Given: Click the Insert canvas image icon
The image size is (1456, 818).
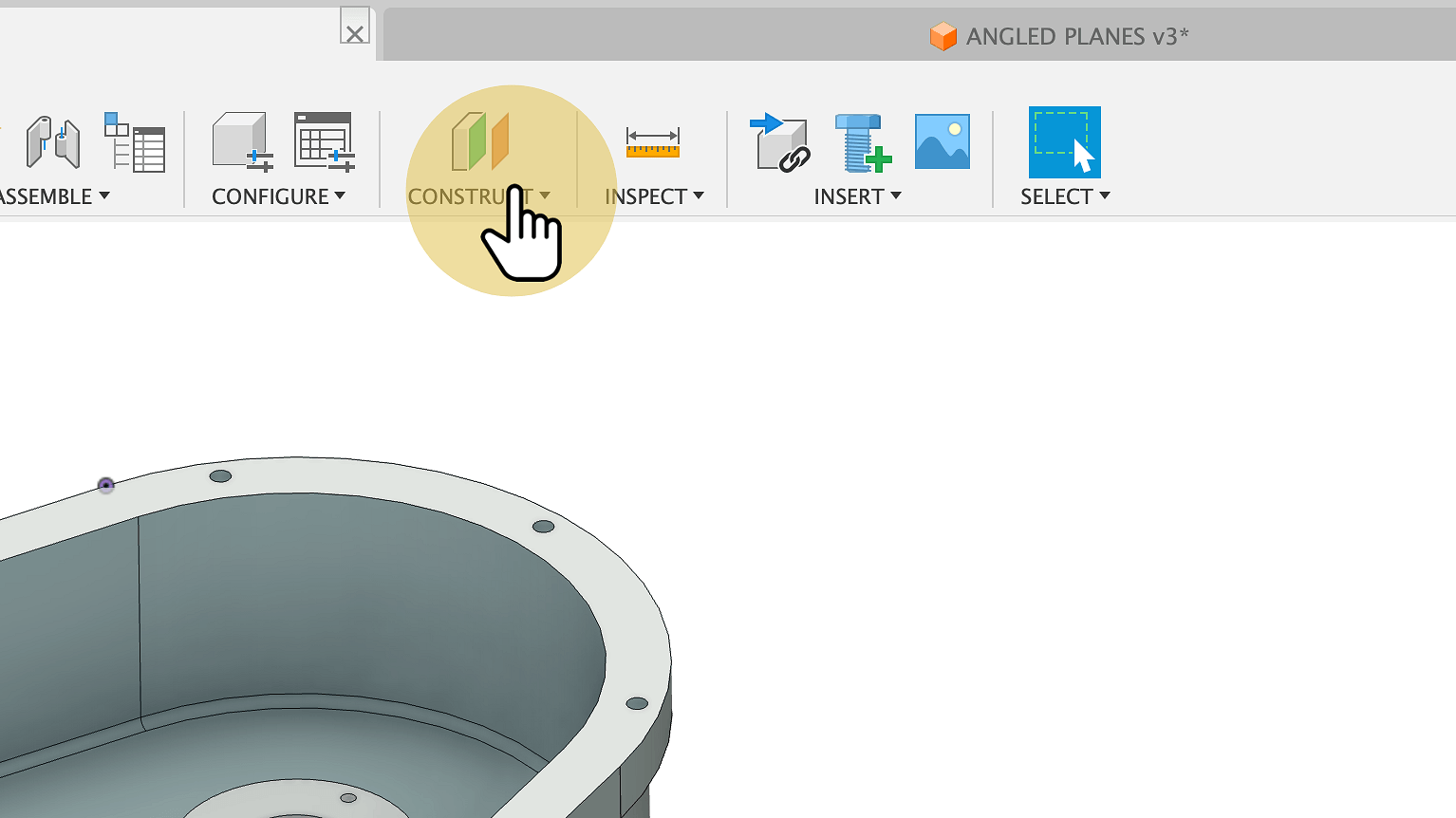Looking at the screenshot, I should [943, 141].
